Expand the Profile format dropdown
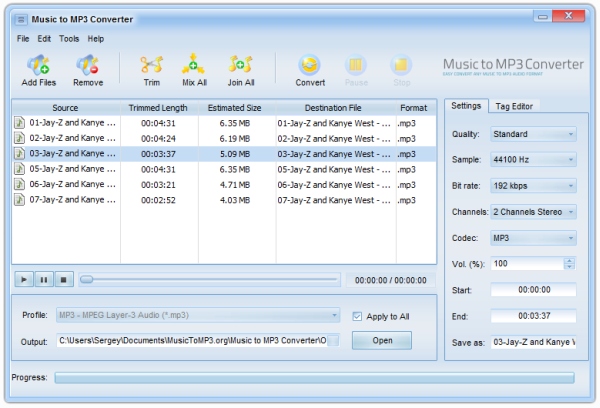The image size is (600, 408). (x=198, y=315)
